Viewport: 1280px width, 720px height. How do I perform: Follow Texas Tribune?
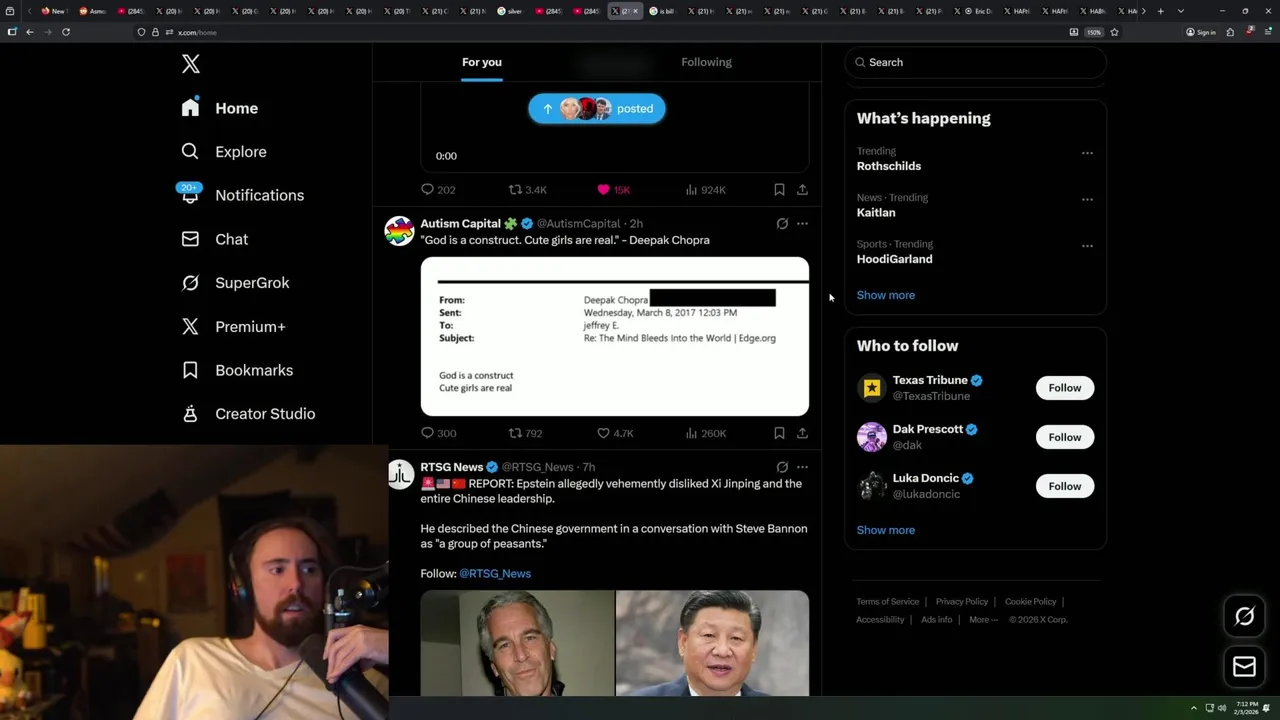point(1065,388)
